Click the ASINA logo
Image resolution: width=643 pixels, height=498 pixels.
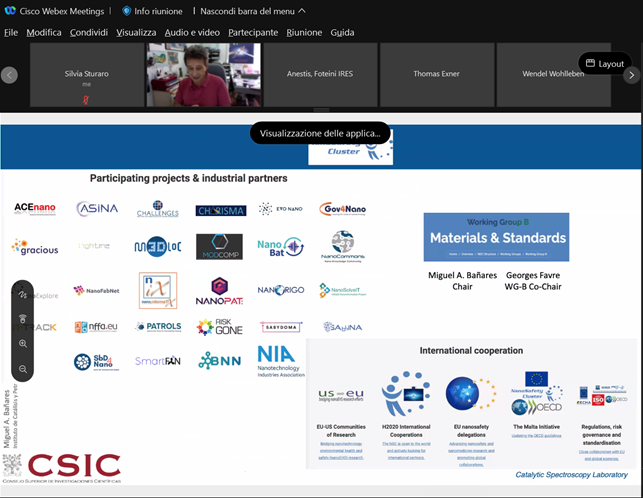[97, 208]
